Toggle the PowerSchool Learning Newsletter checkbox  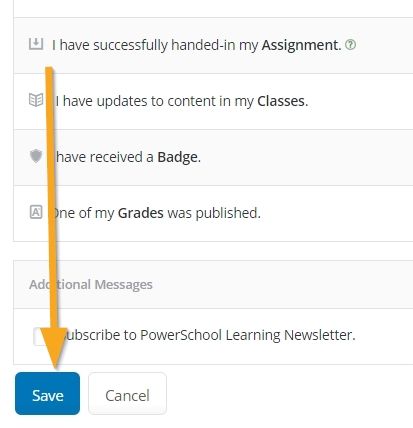(38, 337)
